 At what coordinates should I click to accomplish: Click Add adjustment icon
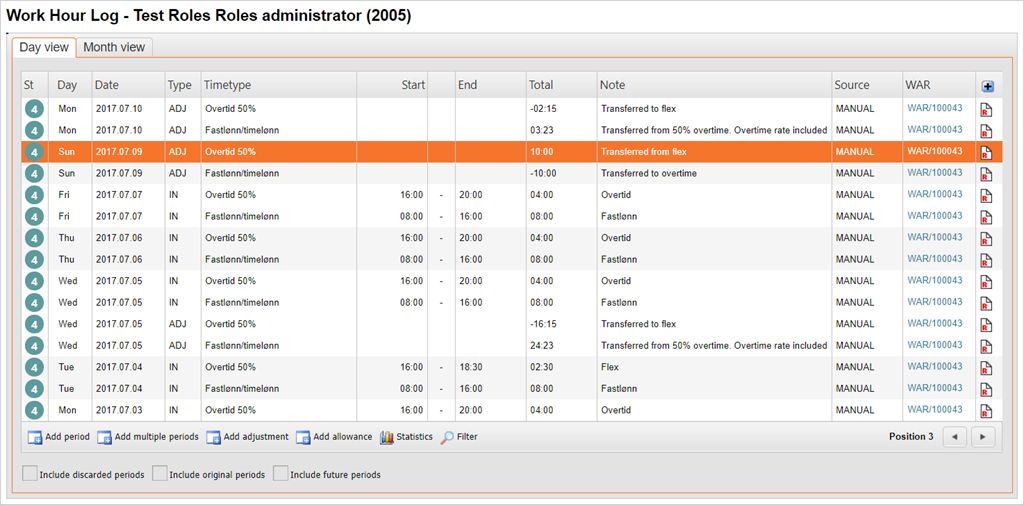214,437
